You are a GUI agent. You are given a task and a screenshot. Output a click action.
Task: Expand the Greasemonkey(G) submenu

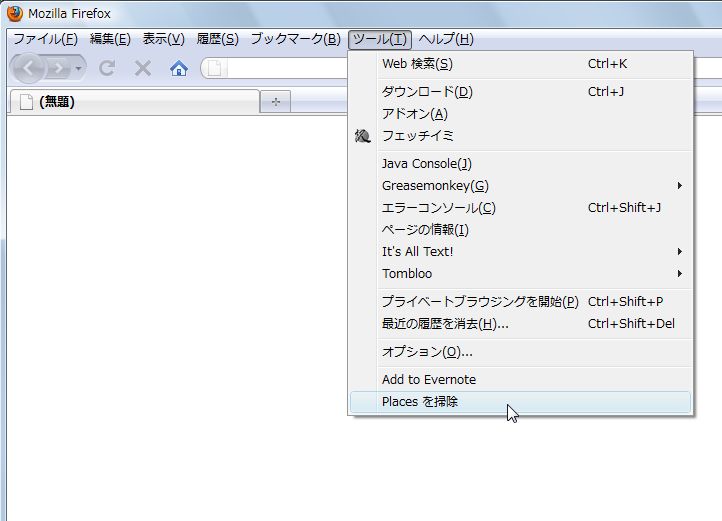coord(520,186)
